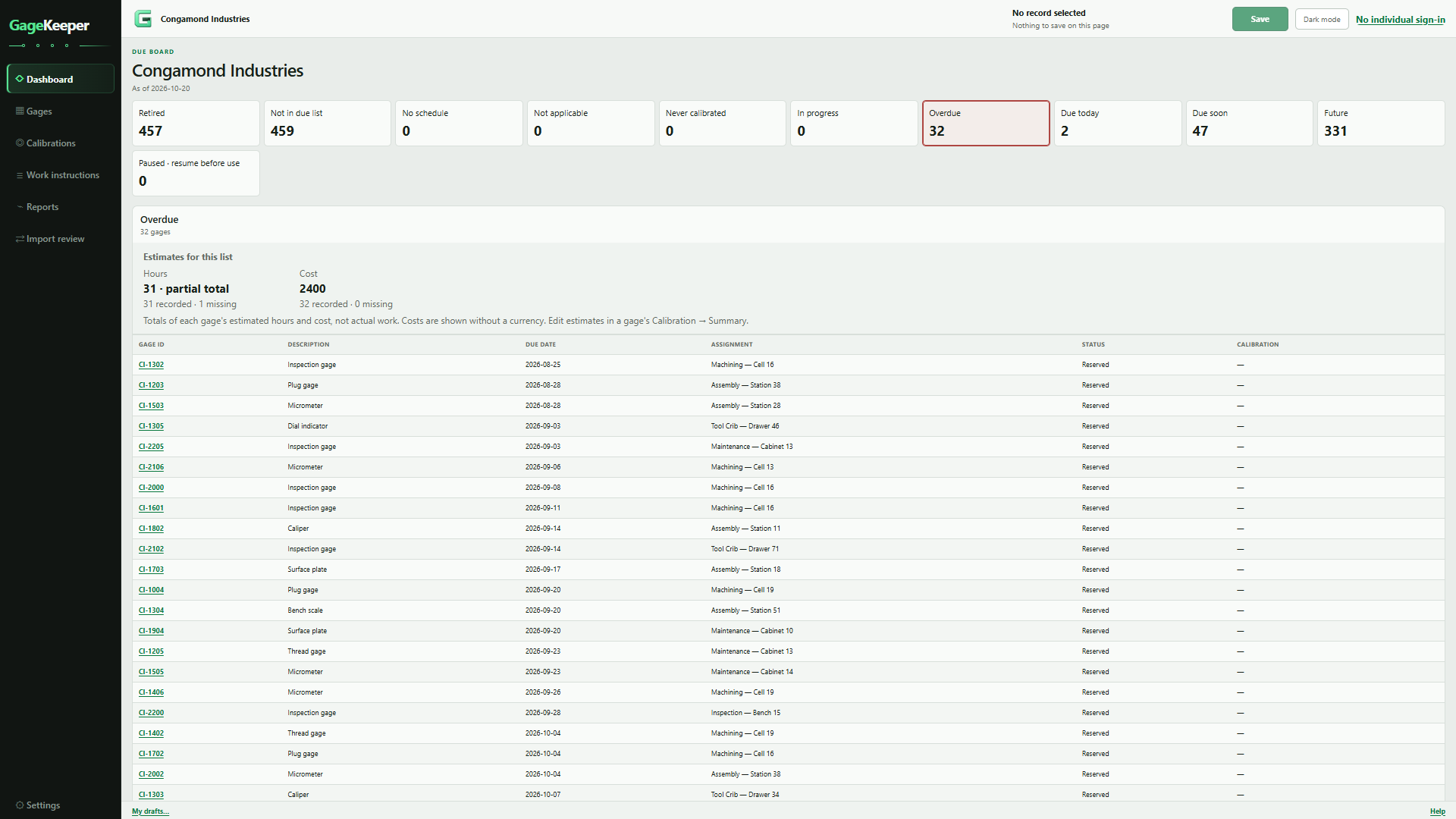
Task: Open gage CI-2200
Action: [151, 713]
